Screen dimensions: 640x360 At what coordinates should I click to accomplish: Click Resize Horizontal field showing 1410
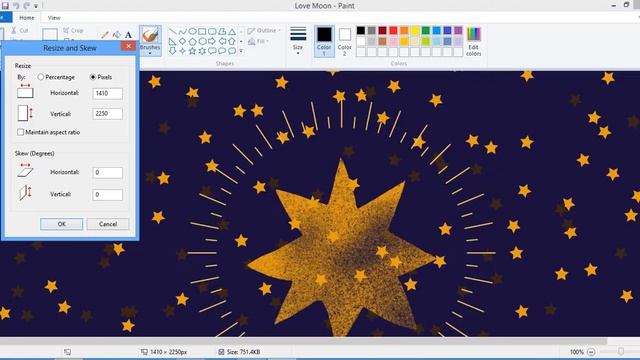[107, 93]
